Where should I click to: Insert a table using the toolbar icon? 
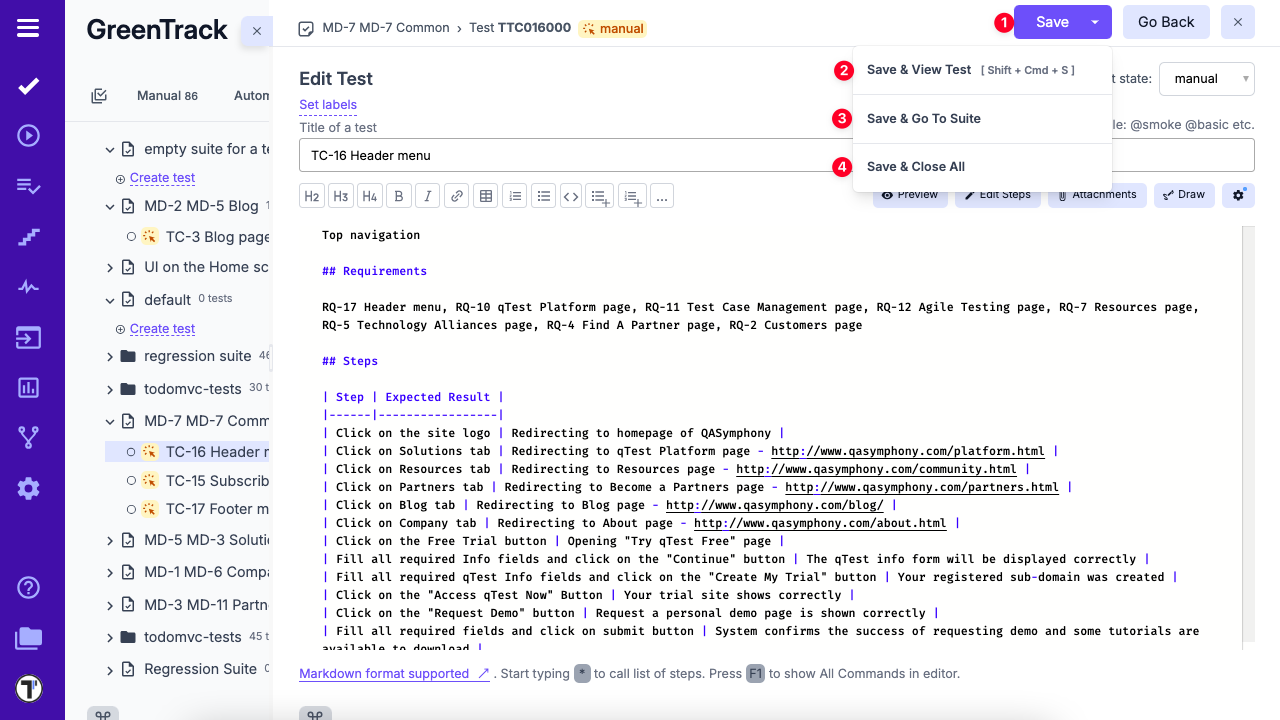pyautogui.click(x=486, y=196)
